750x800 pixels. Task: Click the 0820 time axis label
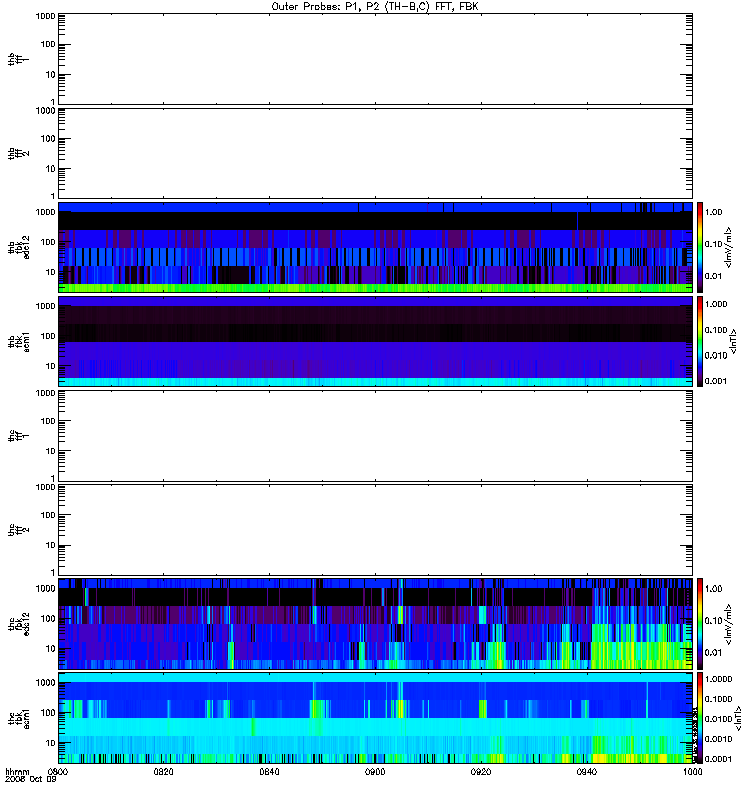pos(163,772)
